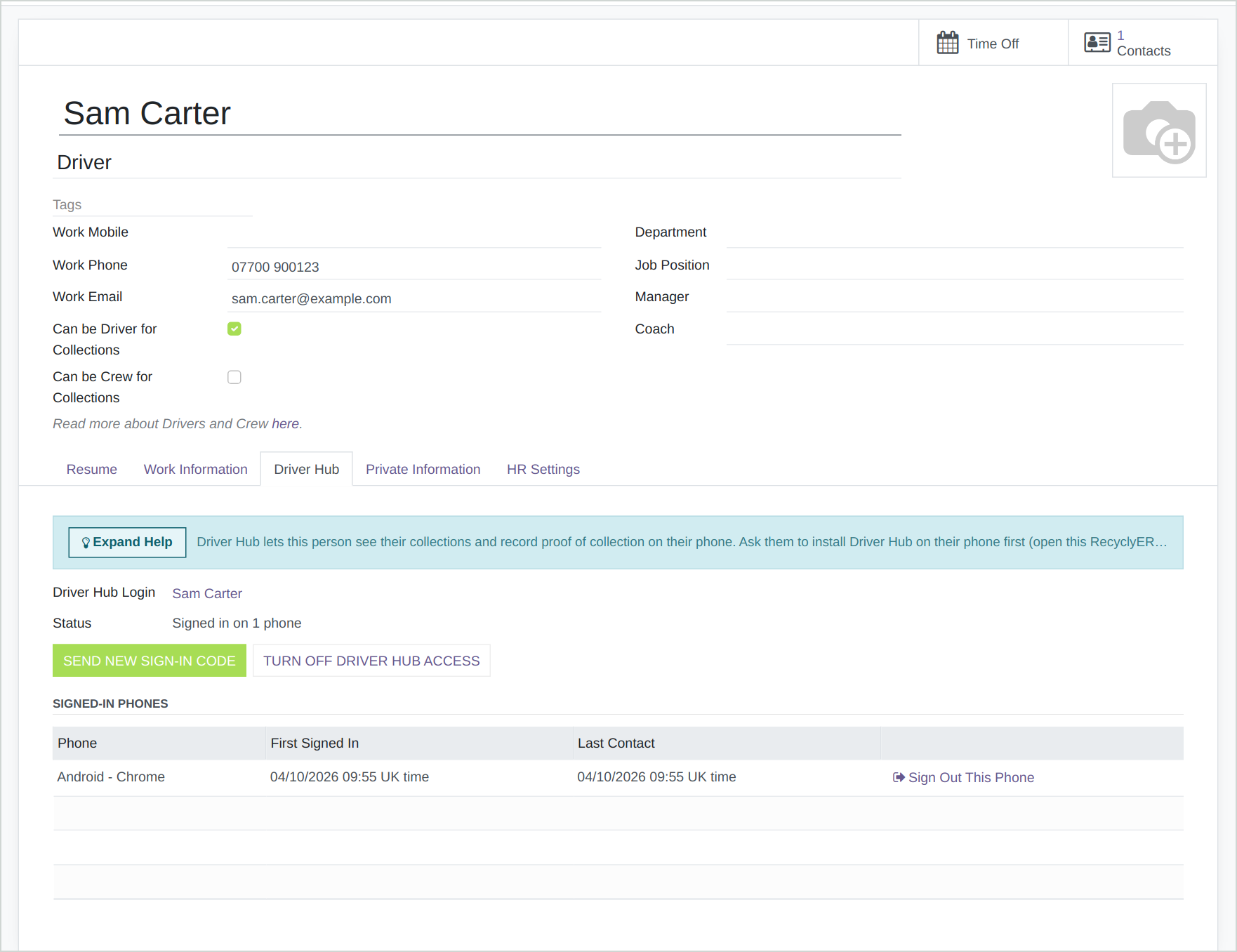Open the Manager dropdown field
The width and height of the screenshot is (1237, 952).
(955, 298)
